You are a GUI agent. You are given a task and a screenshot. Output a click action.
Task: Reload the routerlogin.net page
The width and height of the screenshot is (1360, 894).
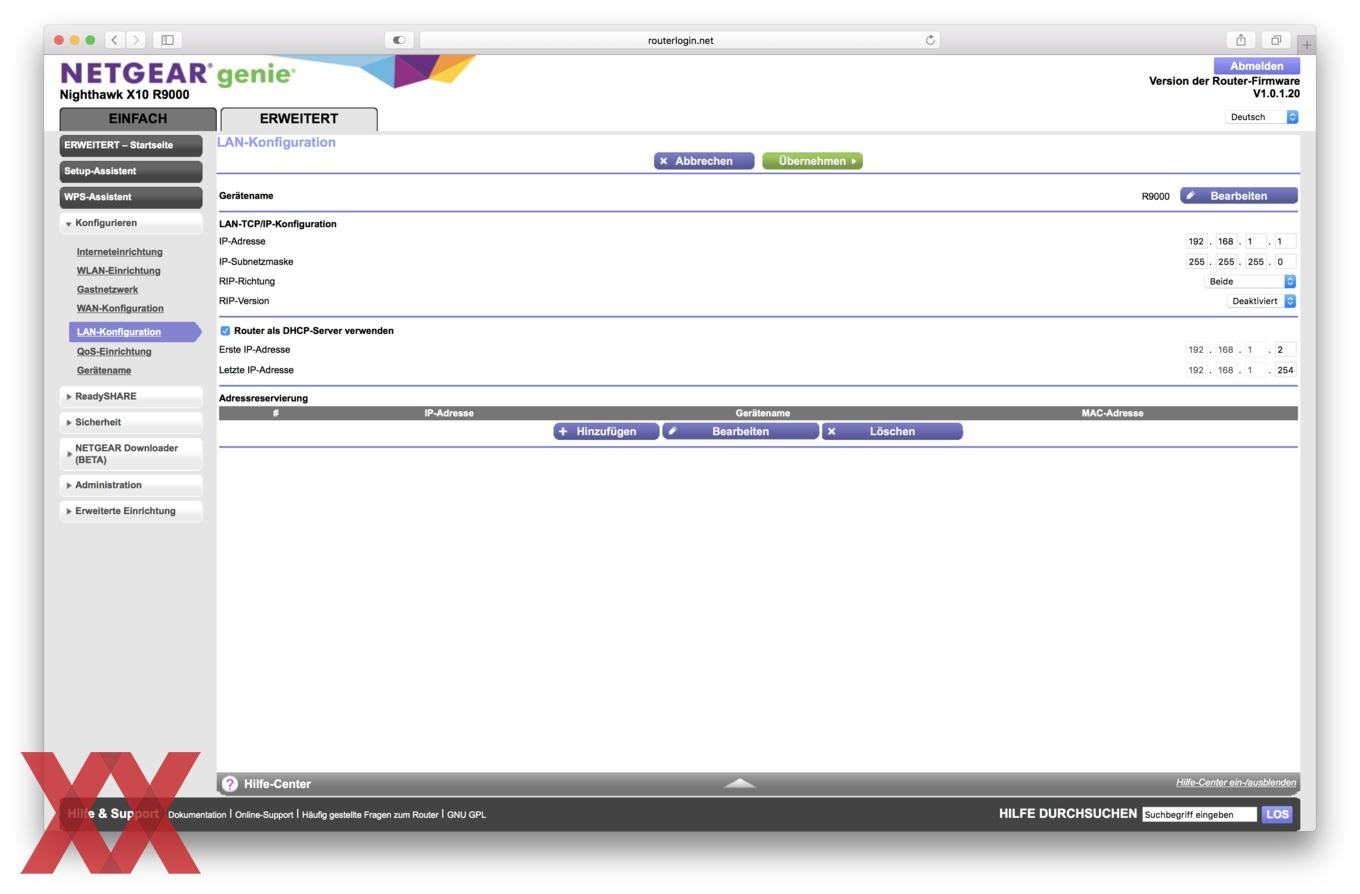(930, 40)
